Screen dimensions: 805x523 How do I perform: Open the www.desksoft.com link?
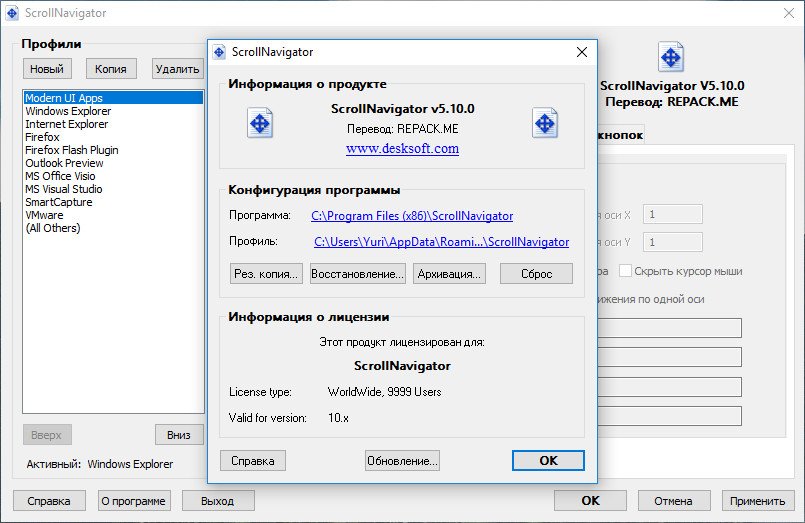coord(402,148)
